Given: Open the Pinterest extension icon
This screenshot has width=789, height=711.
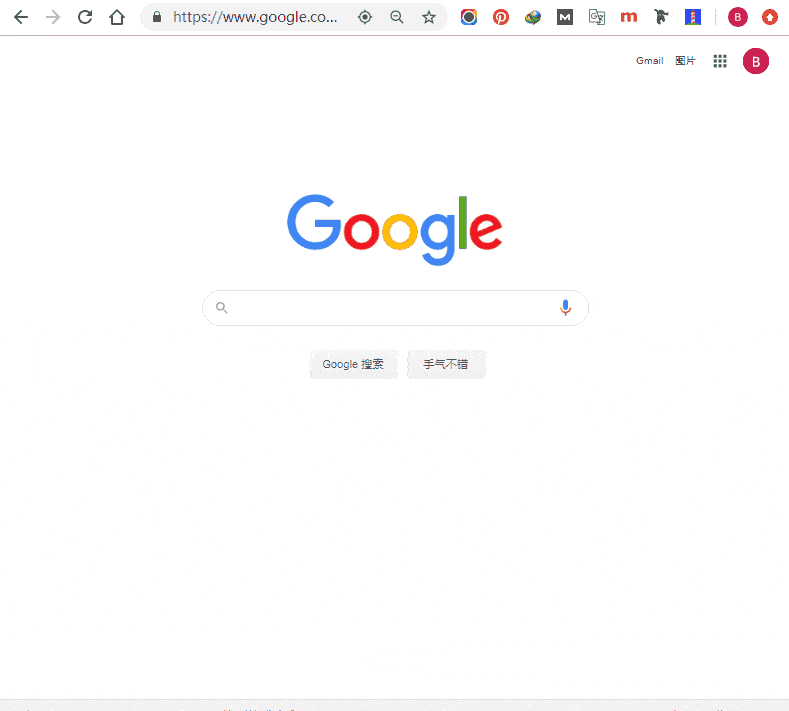Looking at the screenshot, I should pos(501,17).
